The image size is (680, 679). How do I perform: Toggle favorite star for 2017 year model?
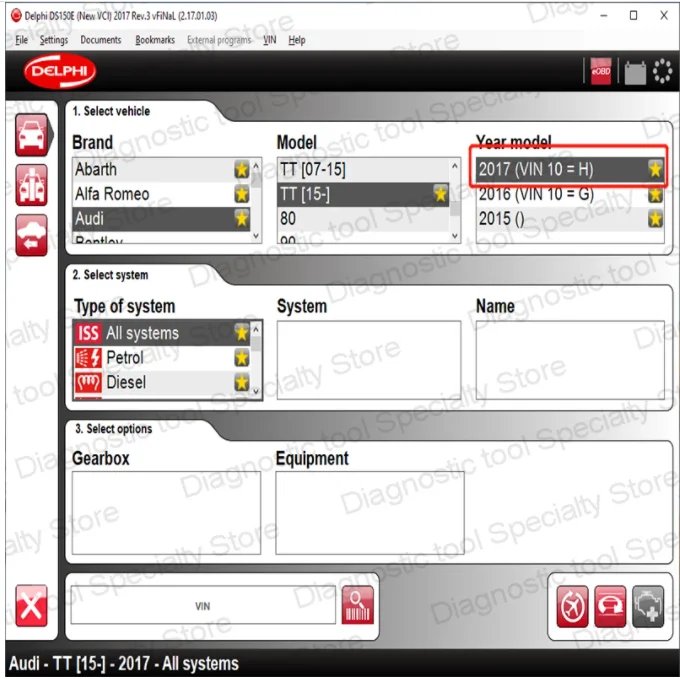(655, 169)
